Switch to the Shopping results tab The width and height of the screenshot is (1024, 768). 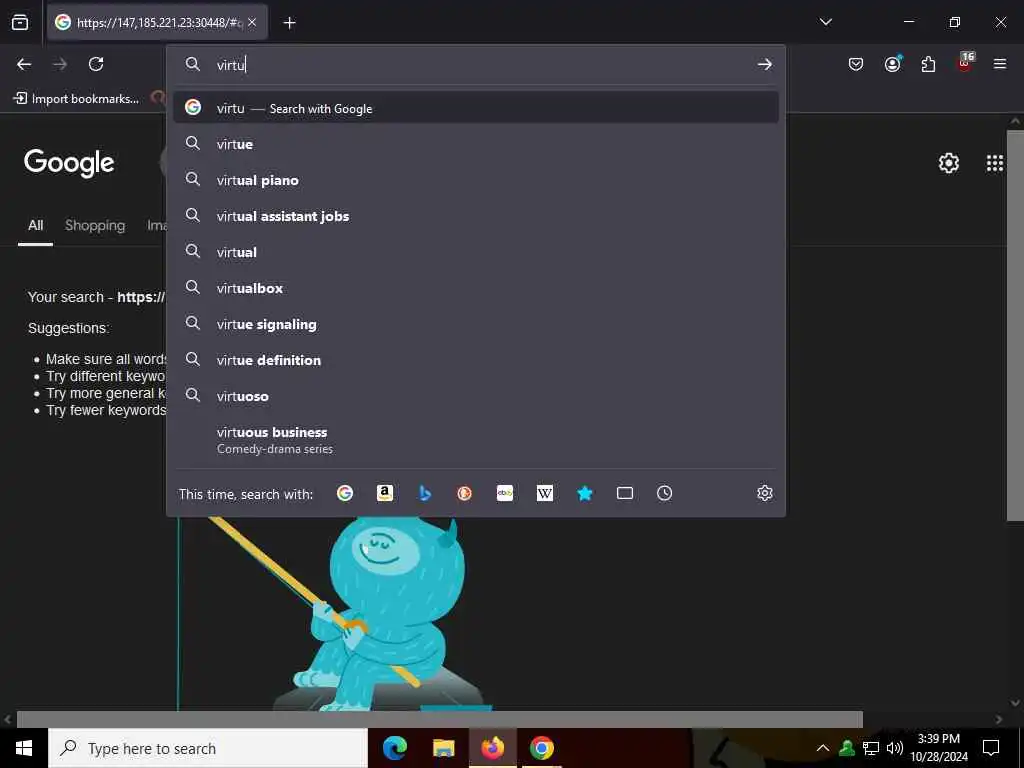point(95,225)
